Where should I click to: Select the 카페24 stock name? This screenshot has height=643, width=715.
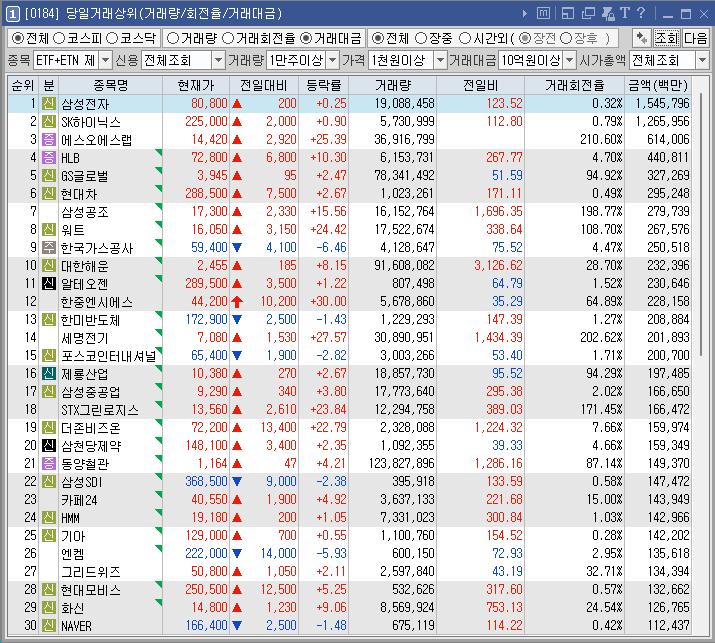point(79,500)
